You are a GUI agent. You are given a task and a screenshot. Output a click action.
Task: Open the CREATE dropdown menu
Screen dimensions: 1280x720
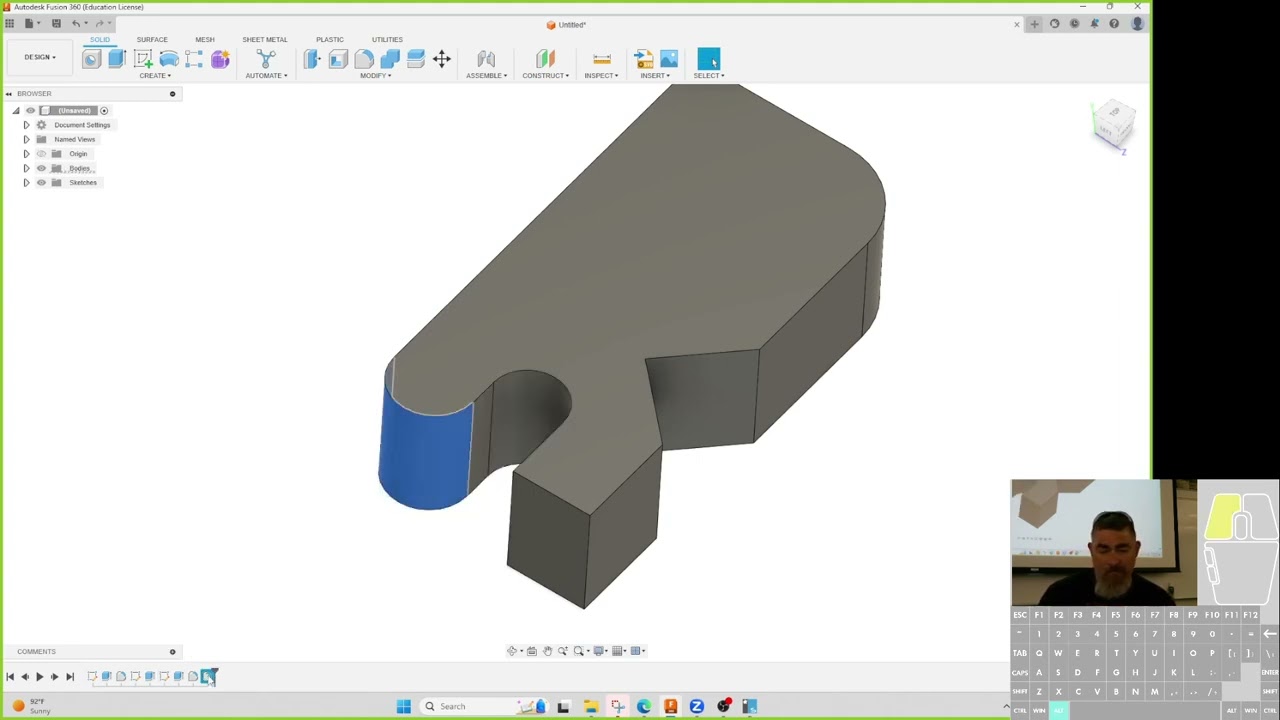(x=155, y=76)
